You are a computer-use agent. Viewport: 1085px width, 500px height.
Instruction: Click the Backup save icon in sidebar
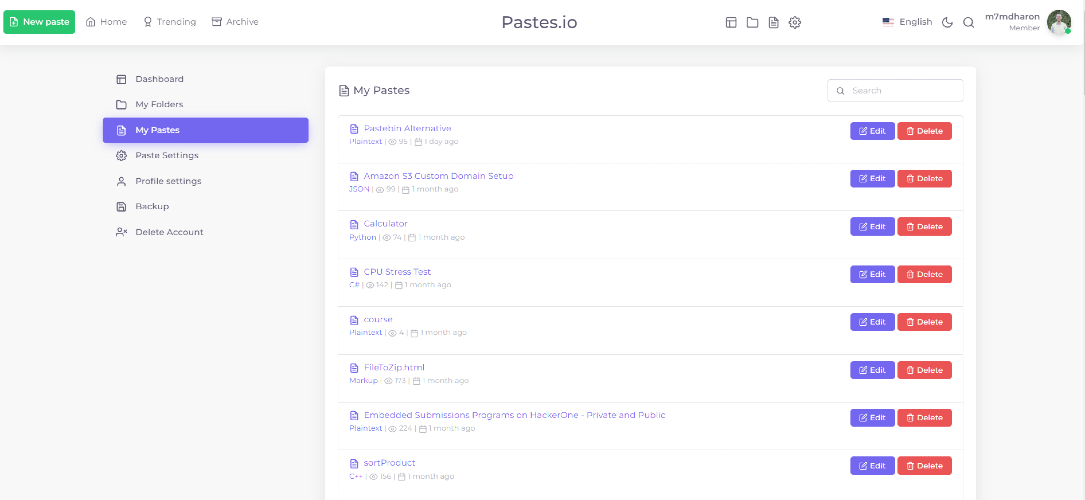(121, 207)
